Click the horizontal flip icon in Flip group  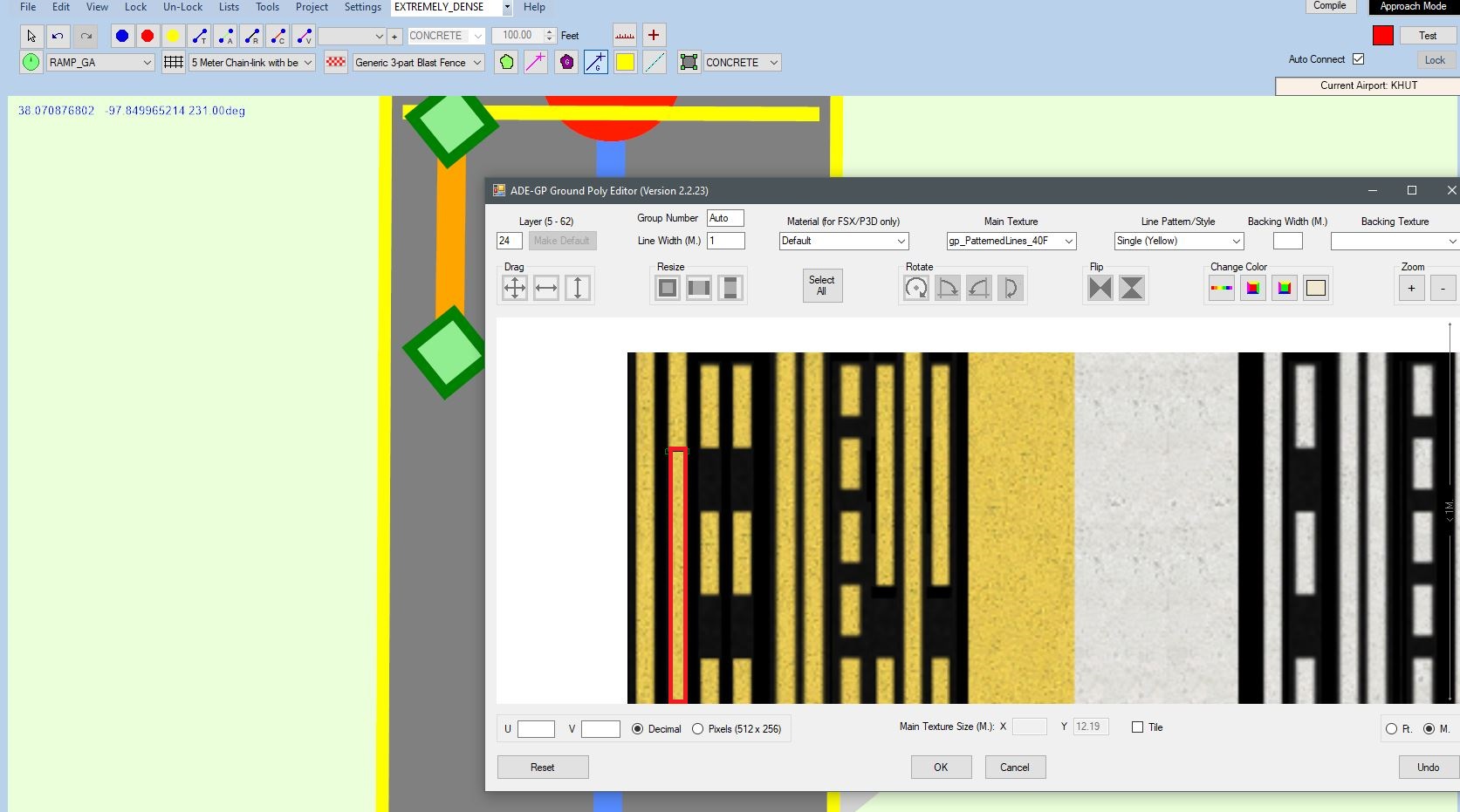[x=1100, y=287]
